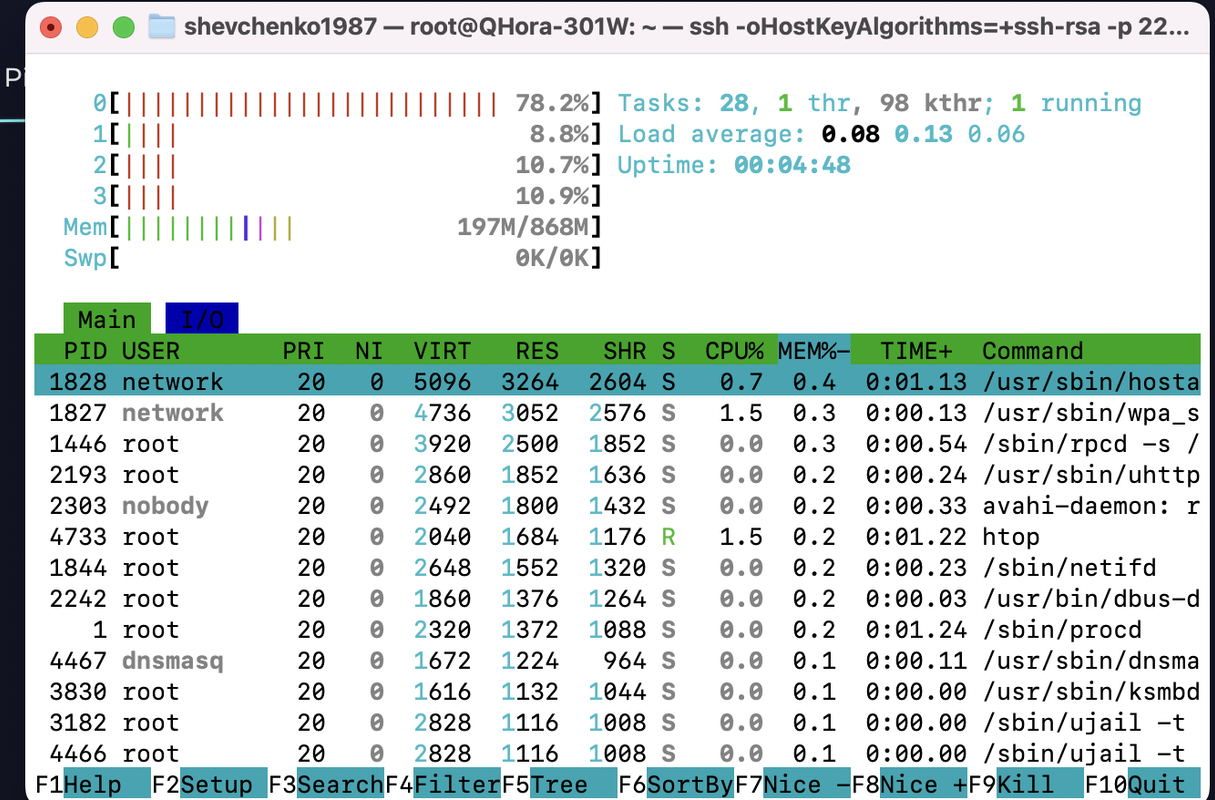Sort by RES column header
The image size is (1215, 800).
(x=537, y=350)
